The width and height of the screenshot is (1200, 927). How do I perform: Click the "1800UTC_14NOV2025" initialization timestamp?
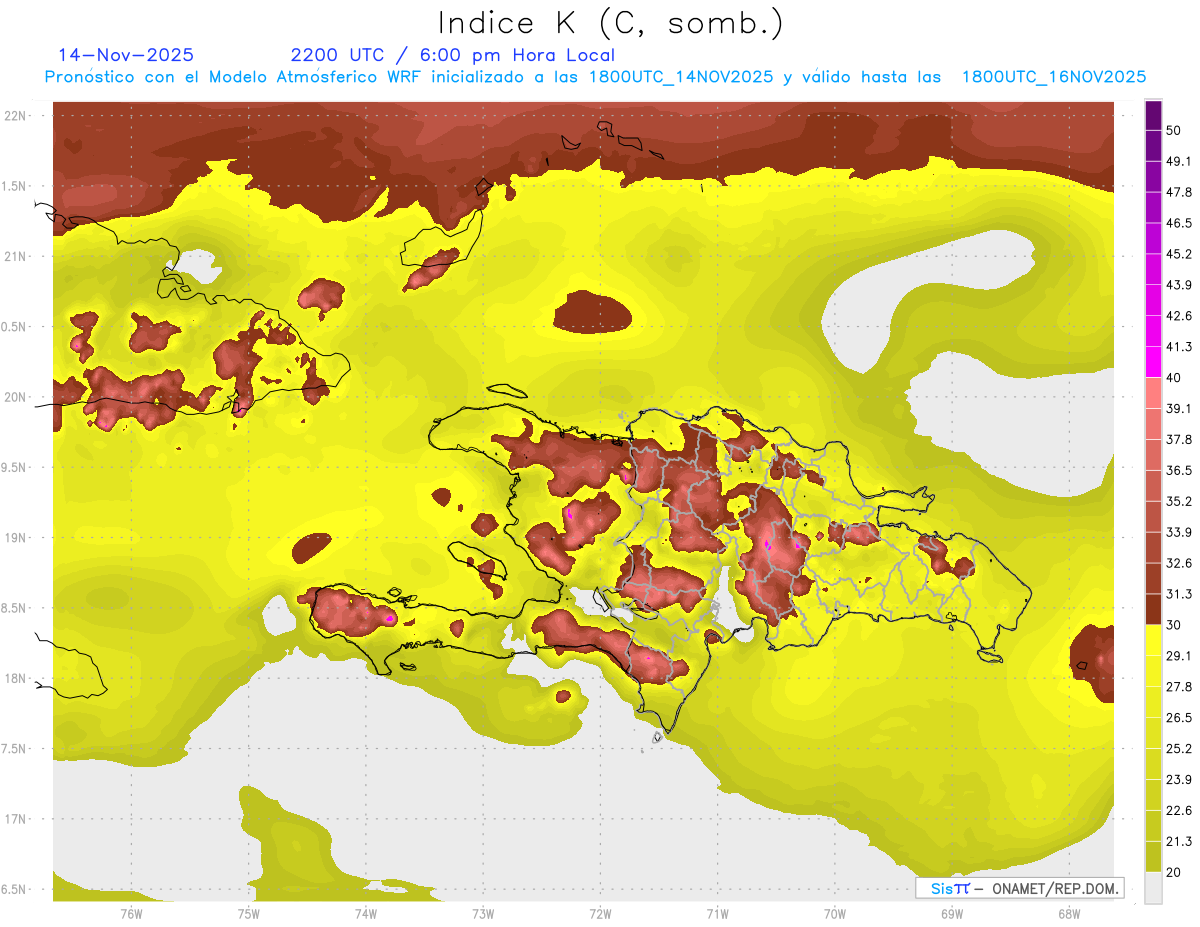coord(681,77)
